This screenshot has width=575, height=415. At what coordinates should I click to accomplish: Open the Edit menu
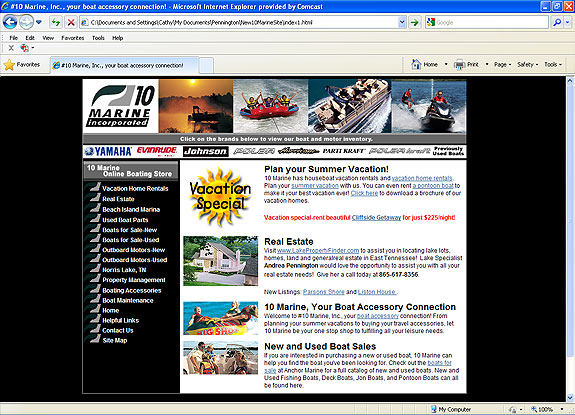tap(30, 38)
